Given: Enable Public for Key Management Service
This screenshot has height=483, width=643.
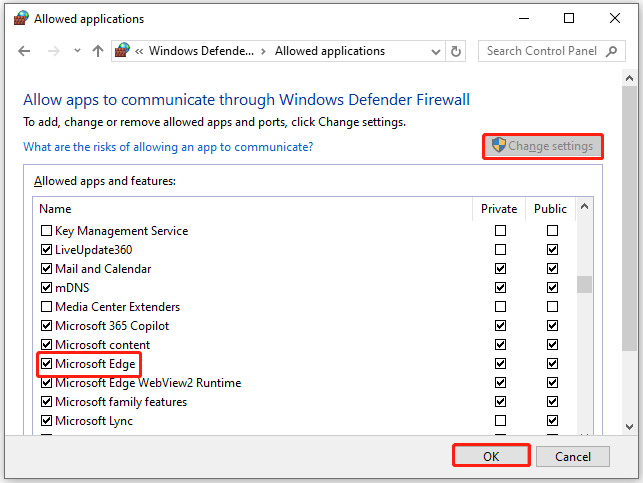Looking at the screenshot, I should (552, 230).
